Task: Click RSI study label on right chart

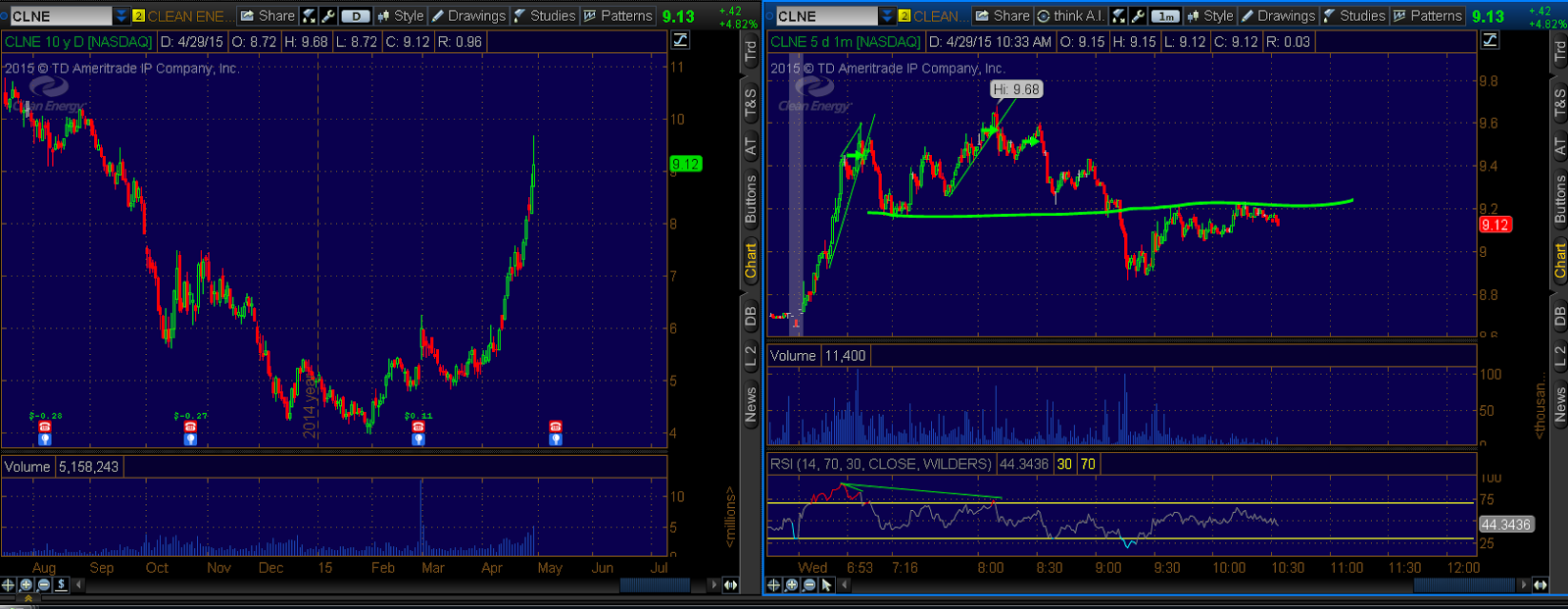Action: 880,464
